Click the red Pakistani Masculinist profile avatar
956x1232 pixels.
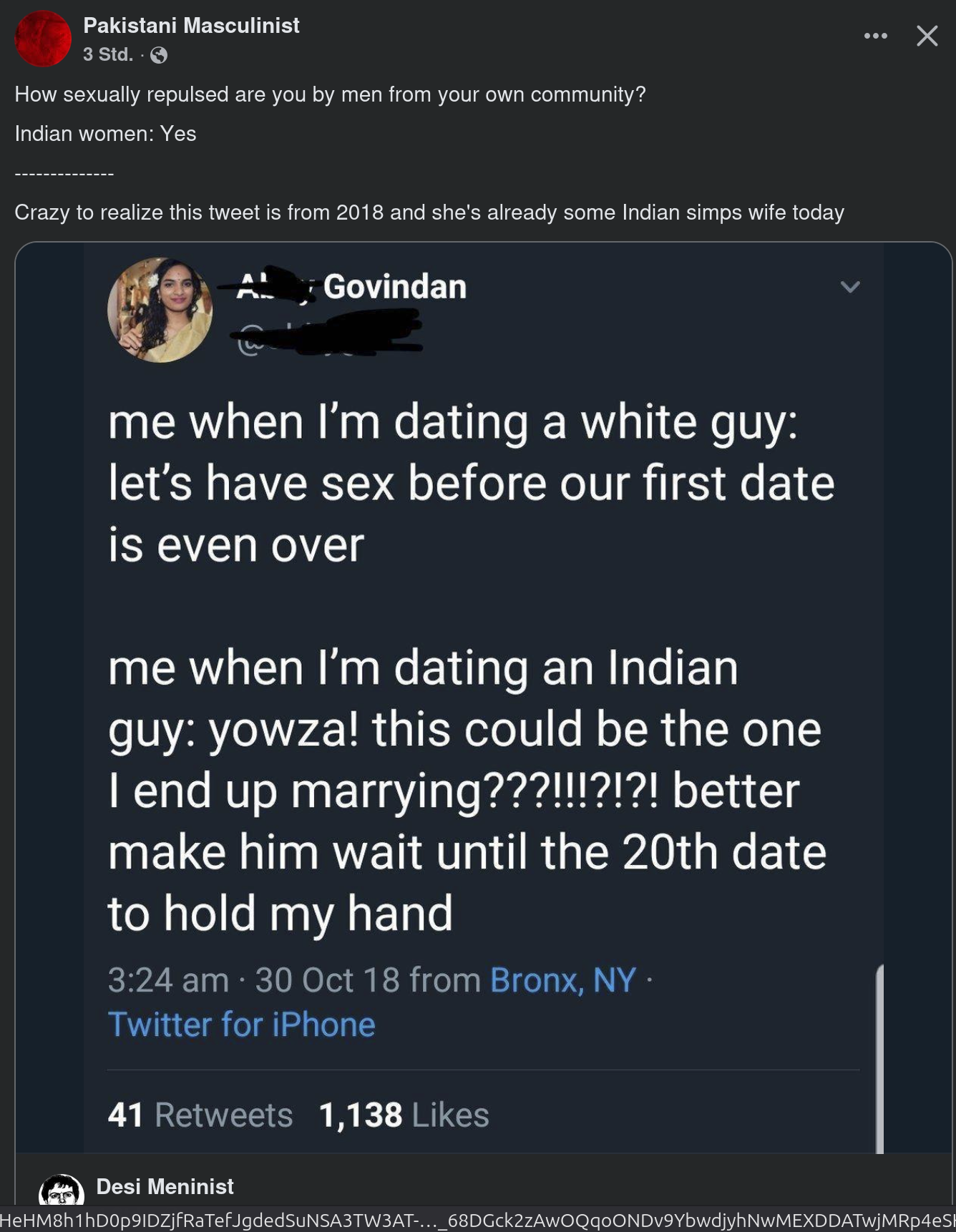coord(43,39)
